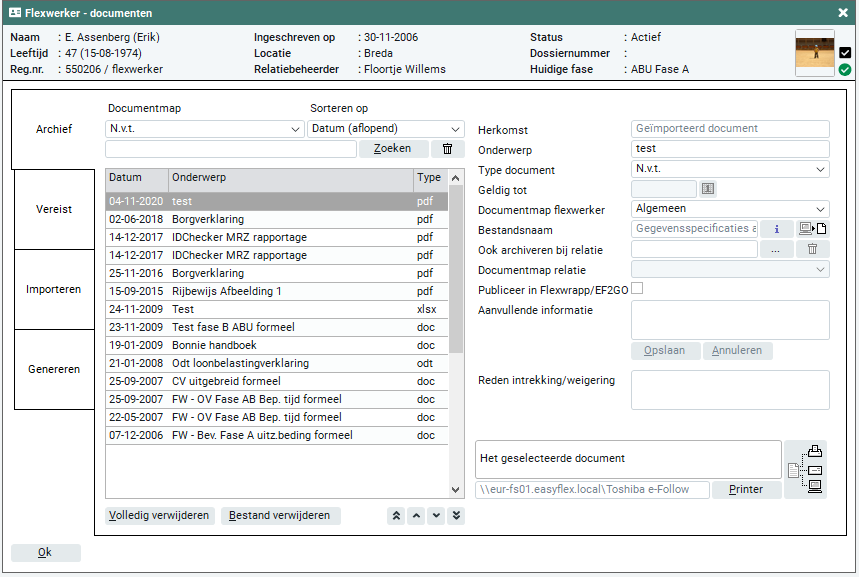
Task: Open the Type document dropdown
Action: 730,169
